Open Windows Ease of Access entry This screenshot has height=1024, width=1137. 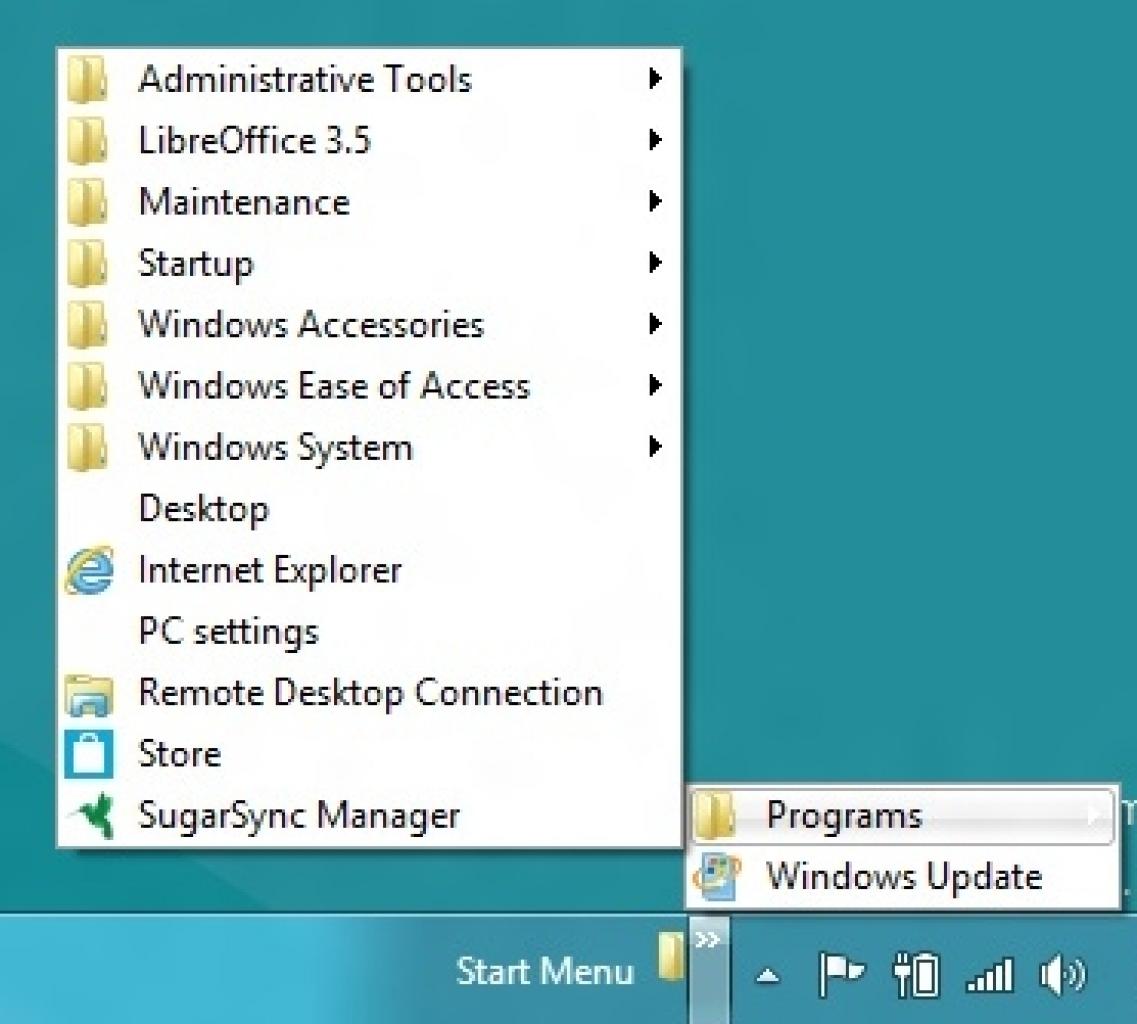[x=369, y=385]
